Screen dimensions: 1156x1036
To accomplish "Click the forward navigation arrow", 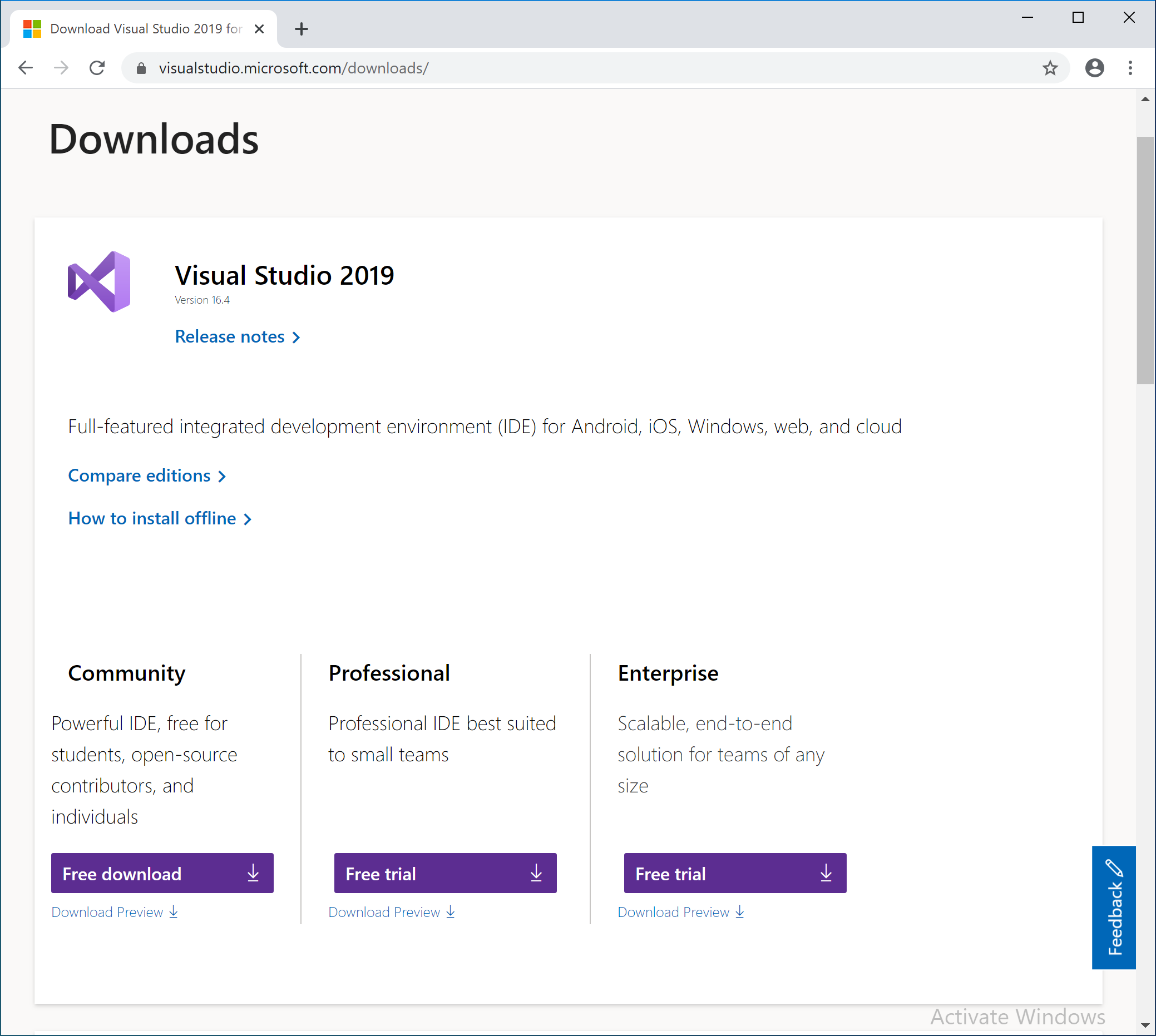I will tap(61, 68).
